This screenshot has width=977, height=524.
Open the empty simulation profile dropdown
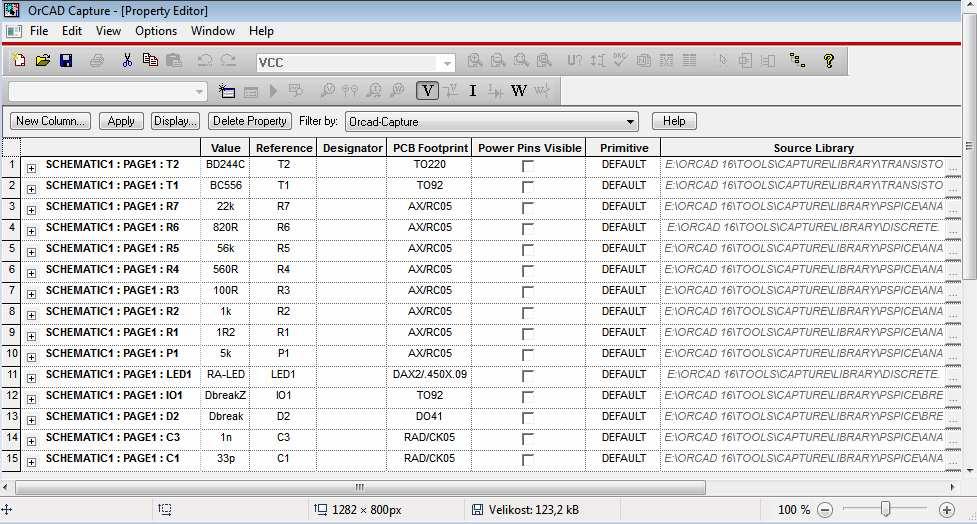(199, 92)
